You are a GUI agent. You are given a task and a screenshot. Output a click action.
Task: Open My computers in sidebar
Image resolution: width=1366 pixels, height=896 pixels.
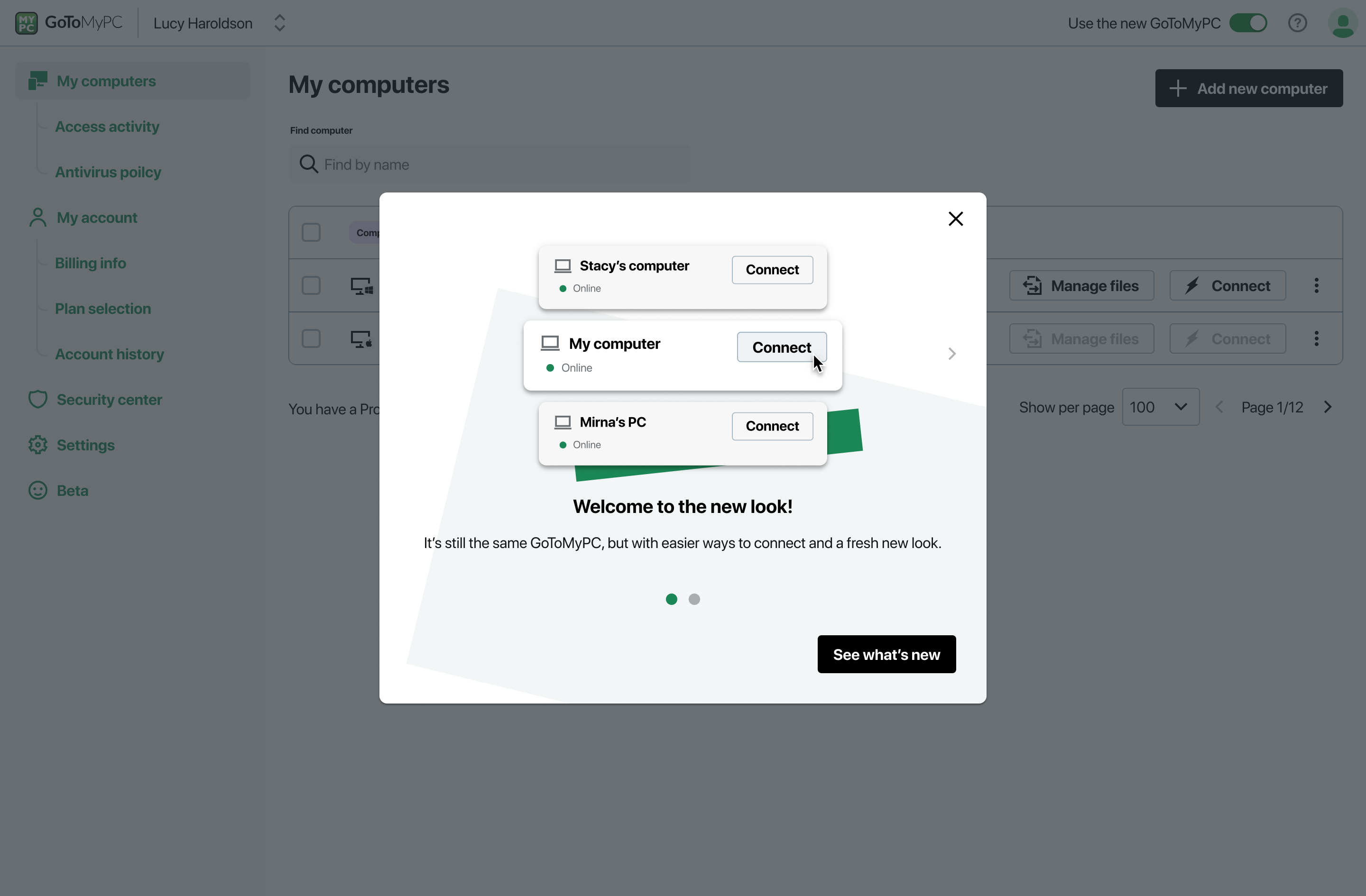click(x=133, y=81)
